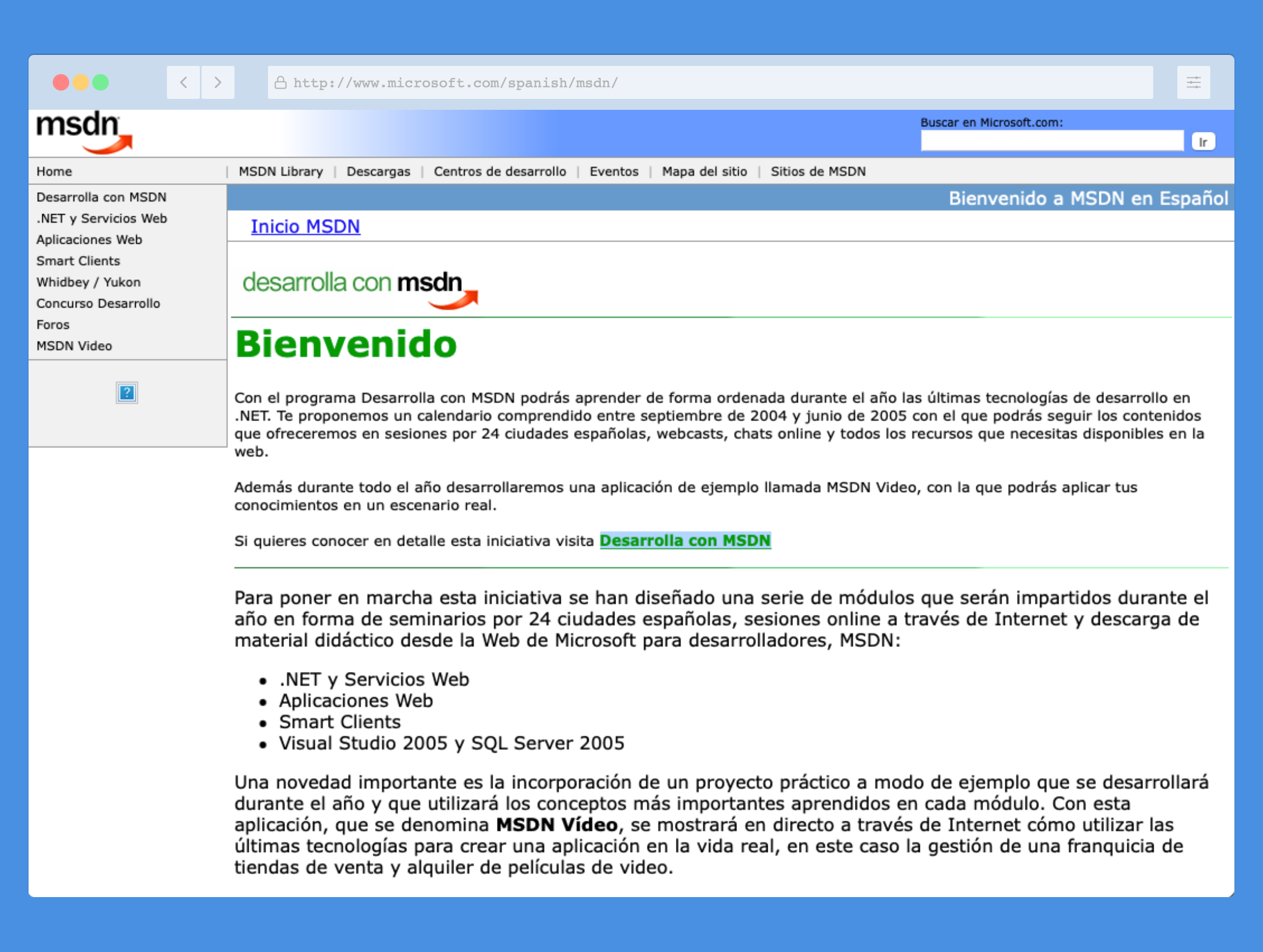
Task: Click the Inicio MSDN breadcrumb link
Action: click(305, 226)
